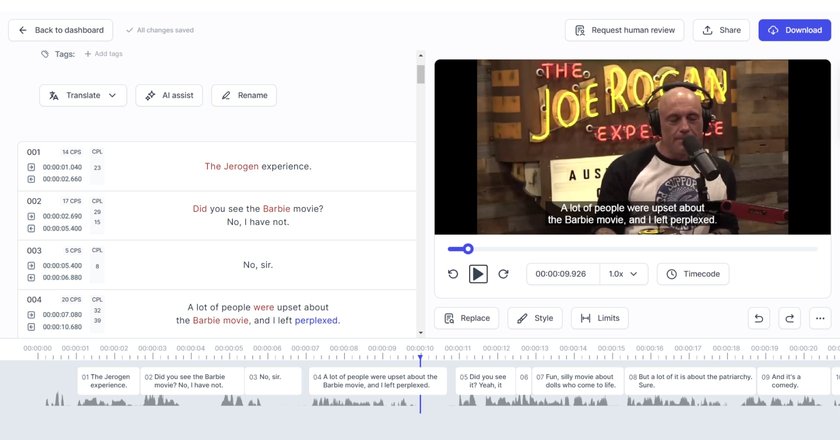Select timeline clip 03 'No, sir.'

(x=273, y=381)
